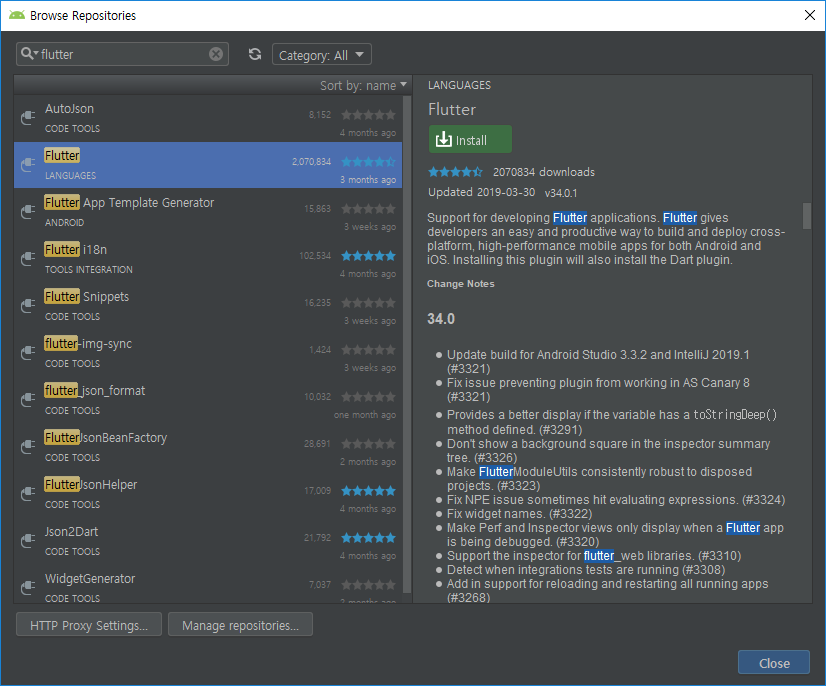Click the search magnifier icon
Screen dimensions: 826x686
click(29, 54)
